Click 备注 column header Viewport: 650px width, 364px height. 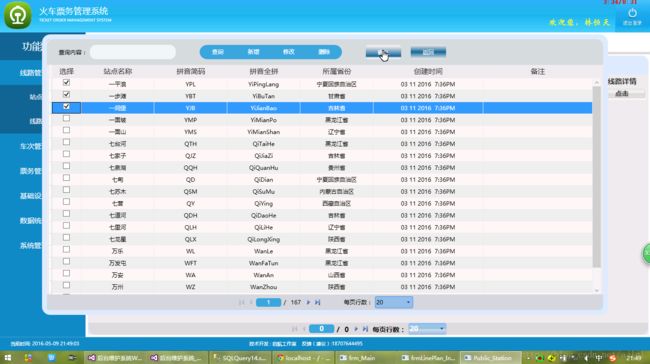click(538, 71)
